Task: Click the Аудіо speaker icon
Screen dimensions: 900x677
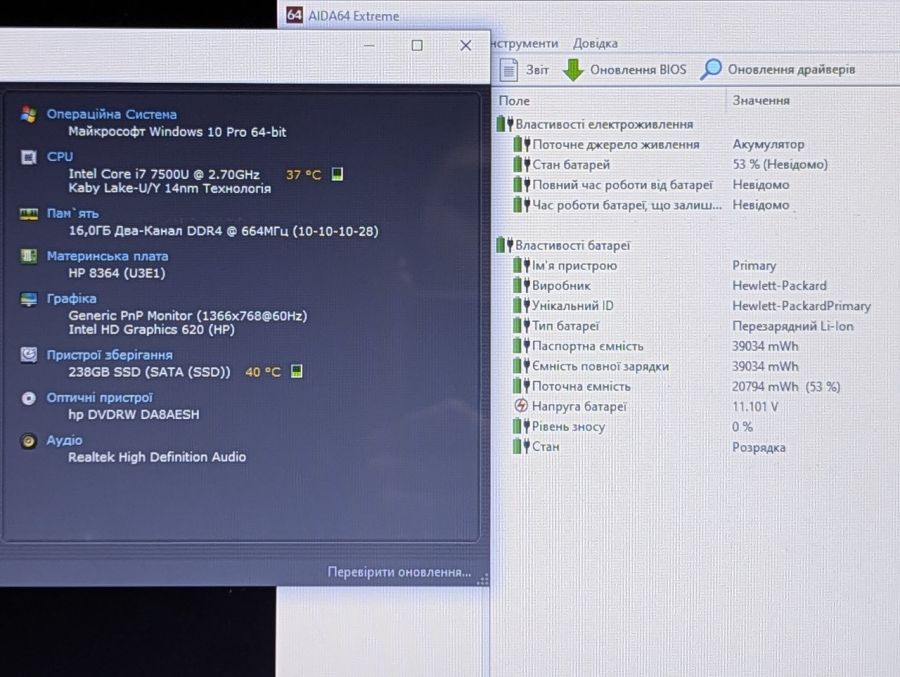Action: pos(29,440)
